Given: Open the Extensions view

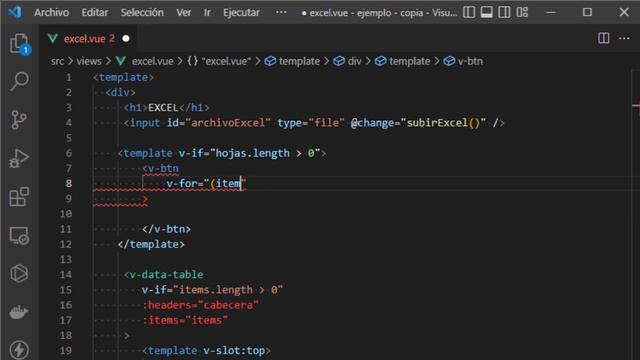Looking at the screenshot, I should click(19, 197).
